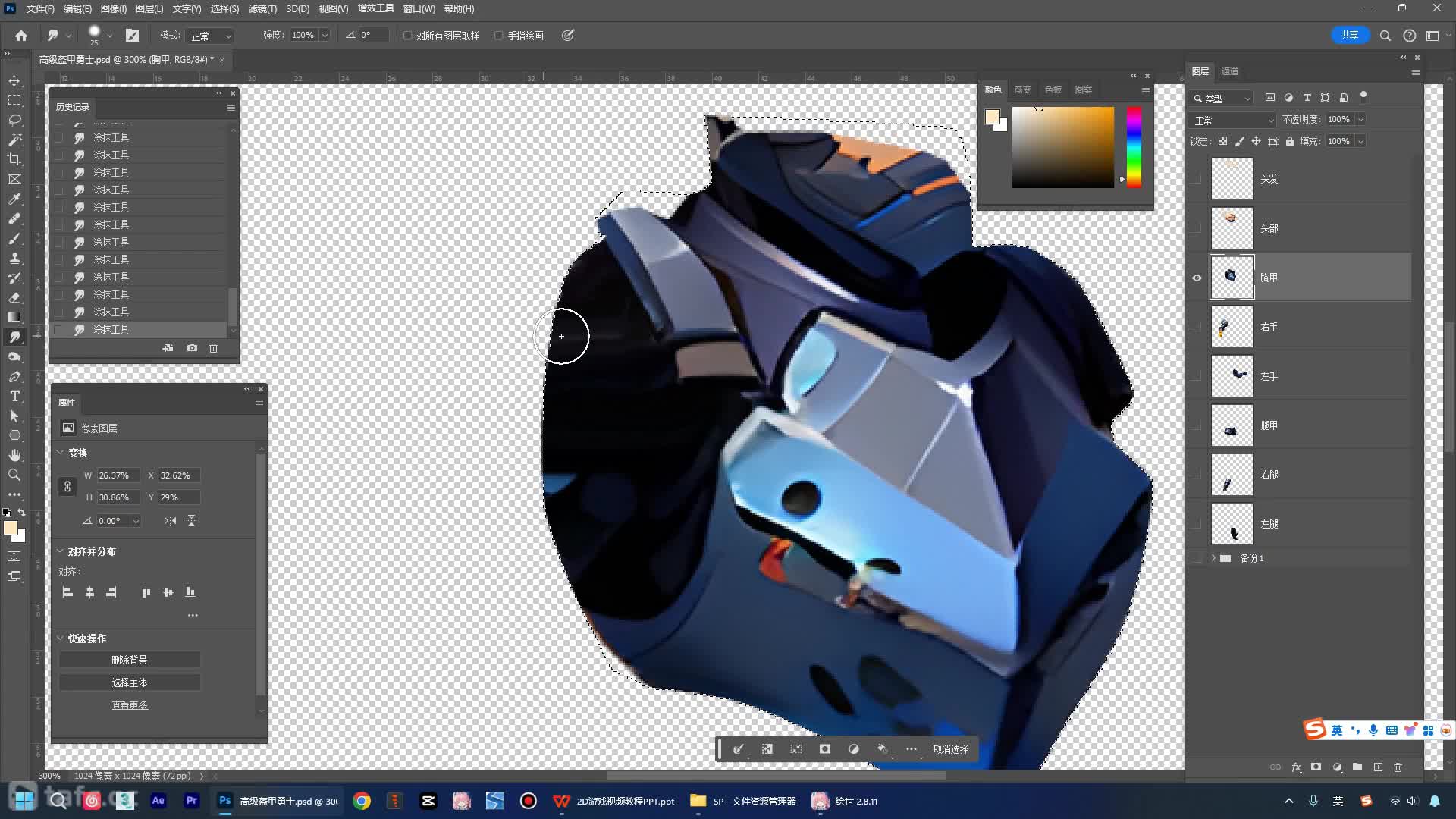The image size is (1456, 819).
Task: Select the Pen tool
Action: (14, 377)
